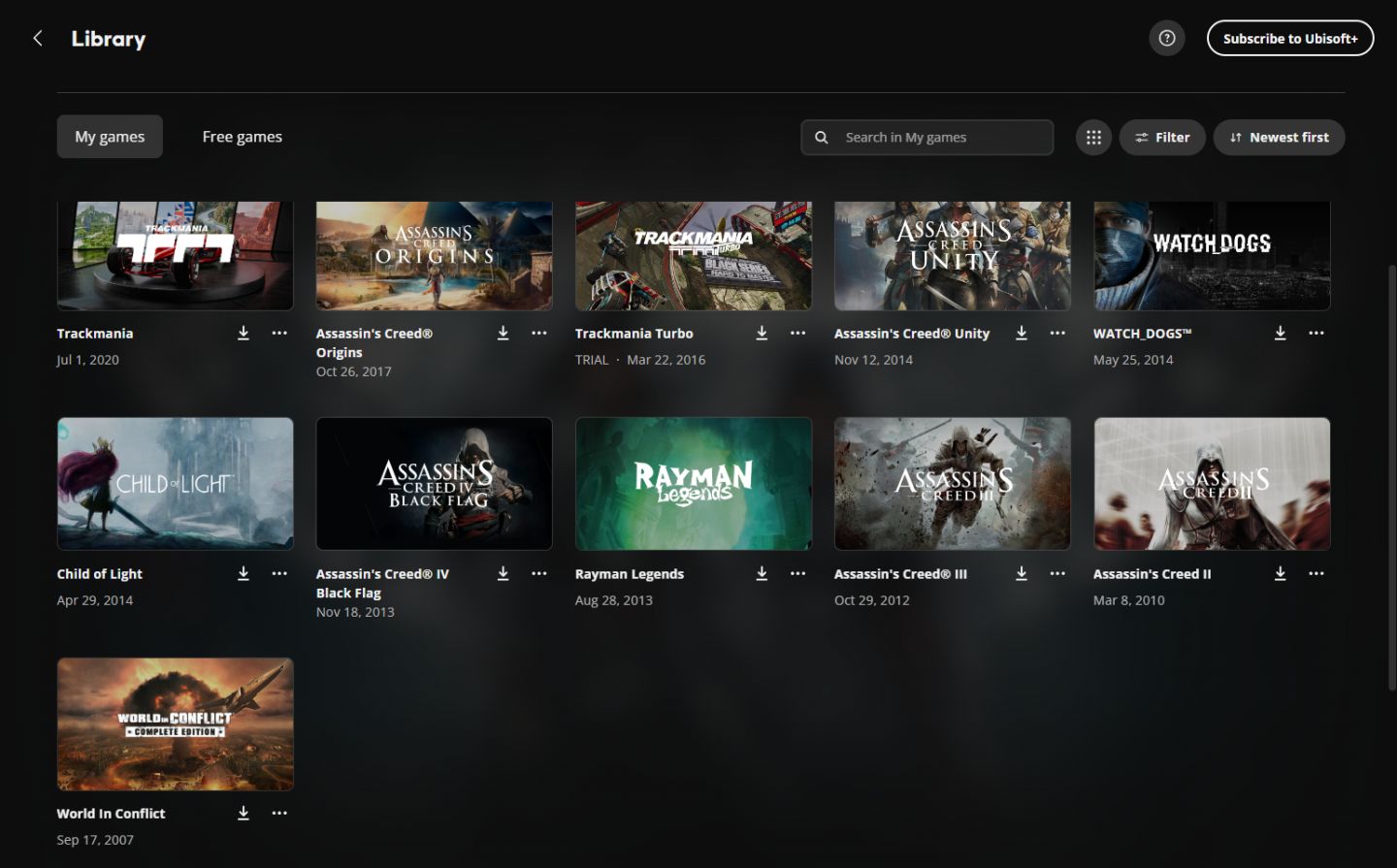Screen dimensions: 1397x868
Task: Download Rayman Legends
Action: click(x=762, y=573)
